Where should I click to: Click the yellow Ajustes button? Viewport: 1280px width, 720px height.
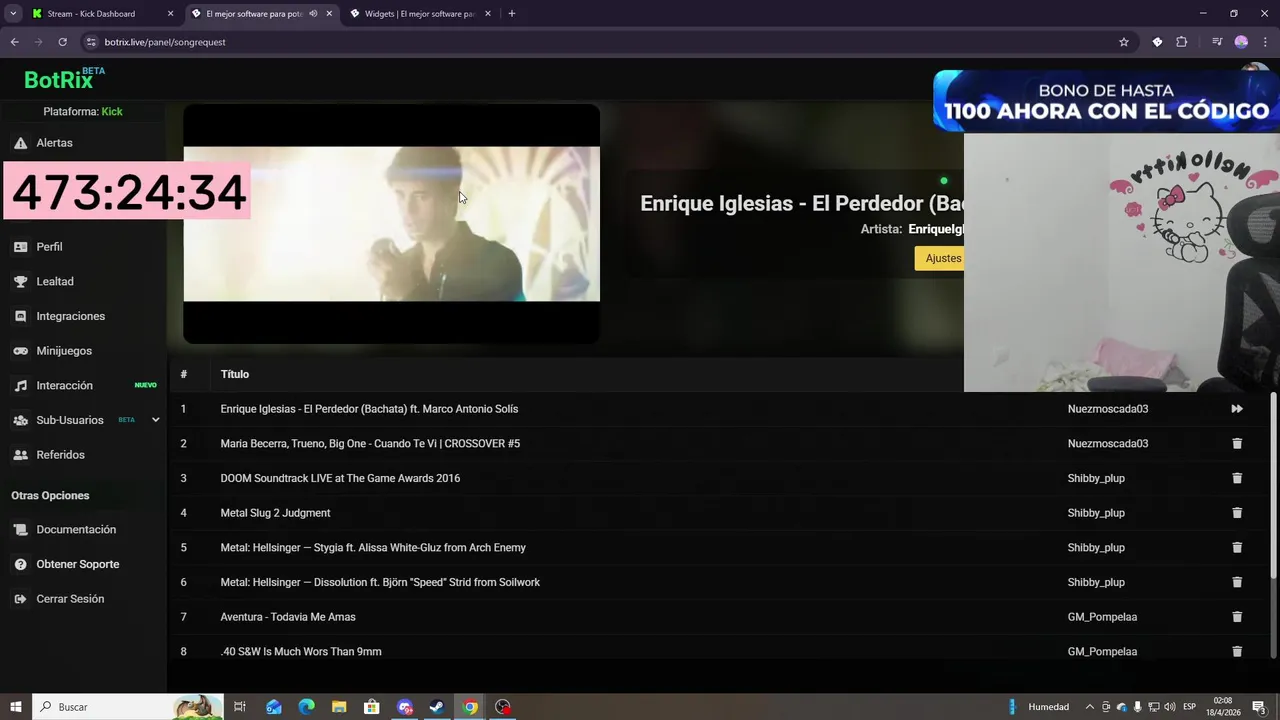pos(941,258)
